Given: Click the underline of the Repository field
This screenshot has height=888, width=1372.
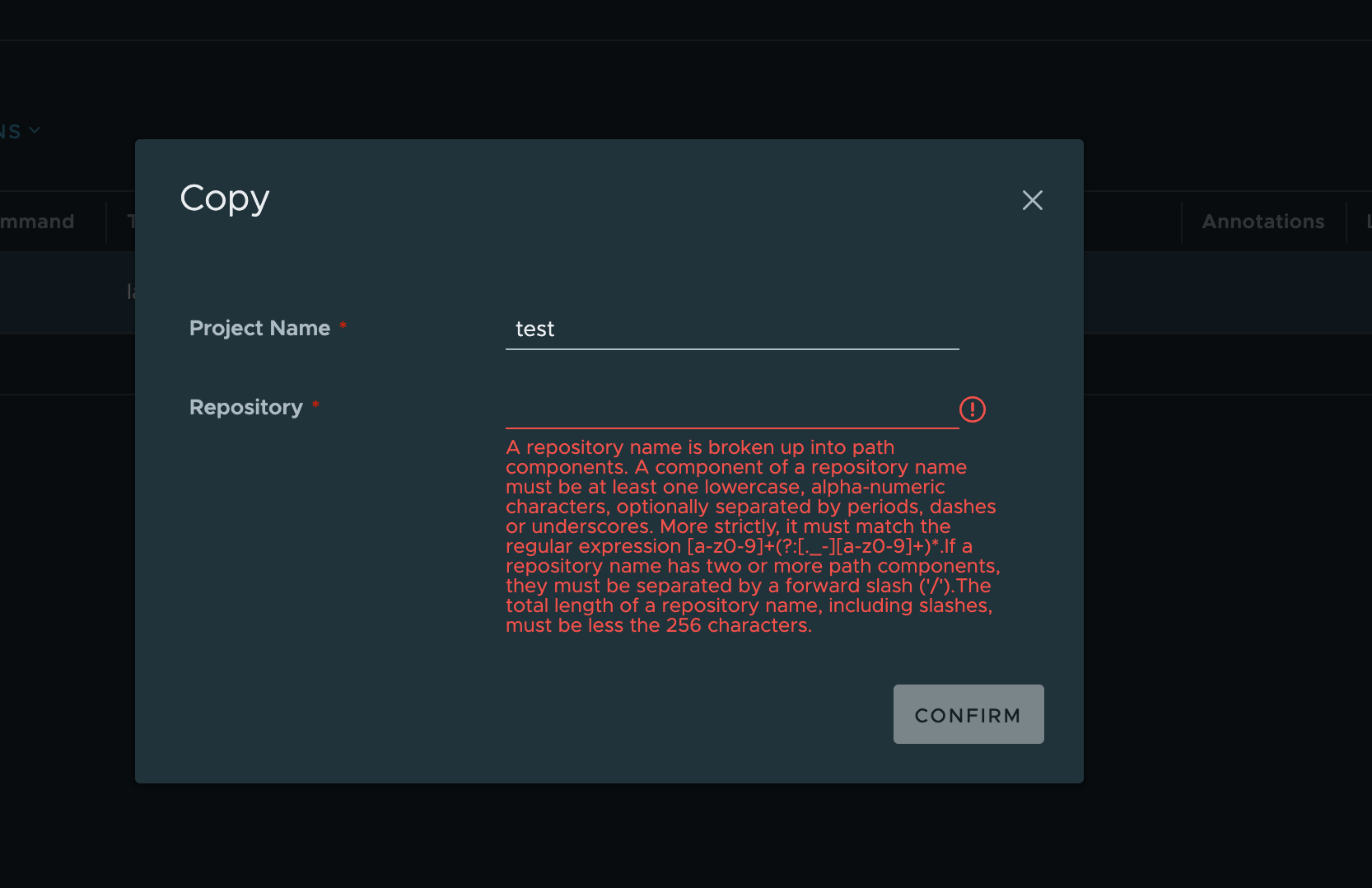Looking at the screenshot, I should [x=731, y=425].
